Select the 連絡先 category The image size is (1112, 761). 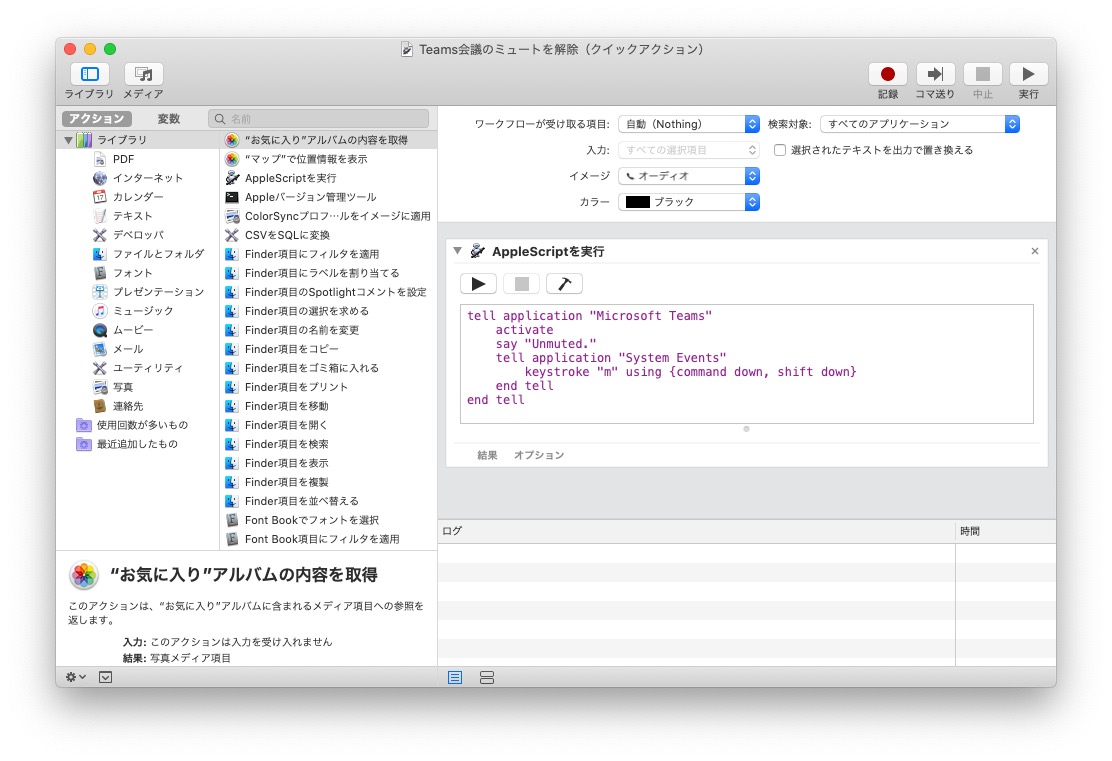(139, 406)
